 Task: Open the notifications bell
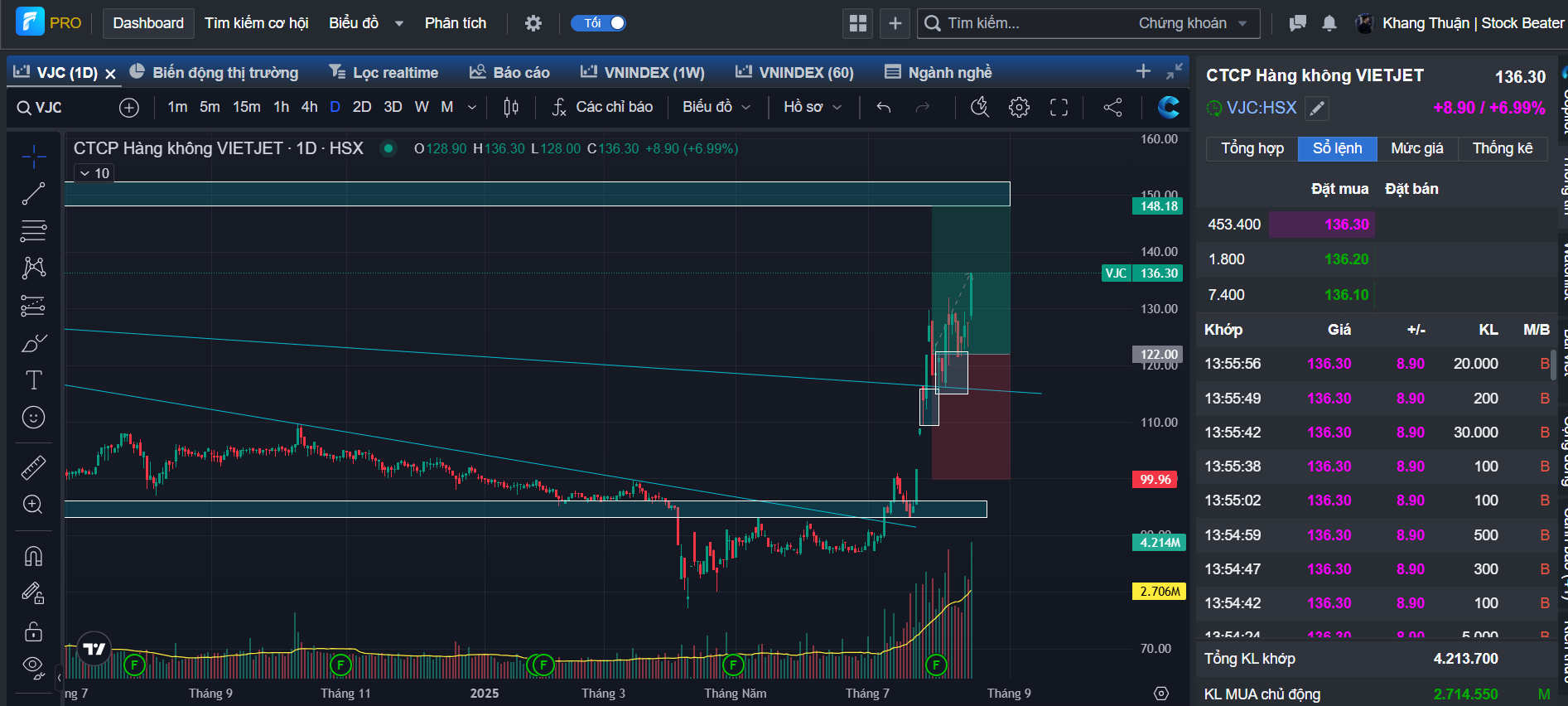coord(1329,23)
